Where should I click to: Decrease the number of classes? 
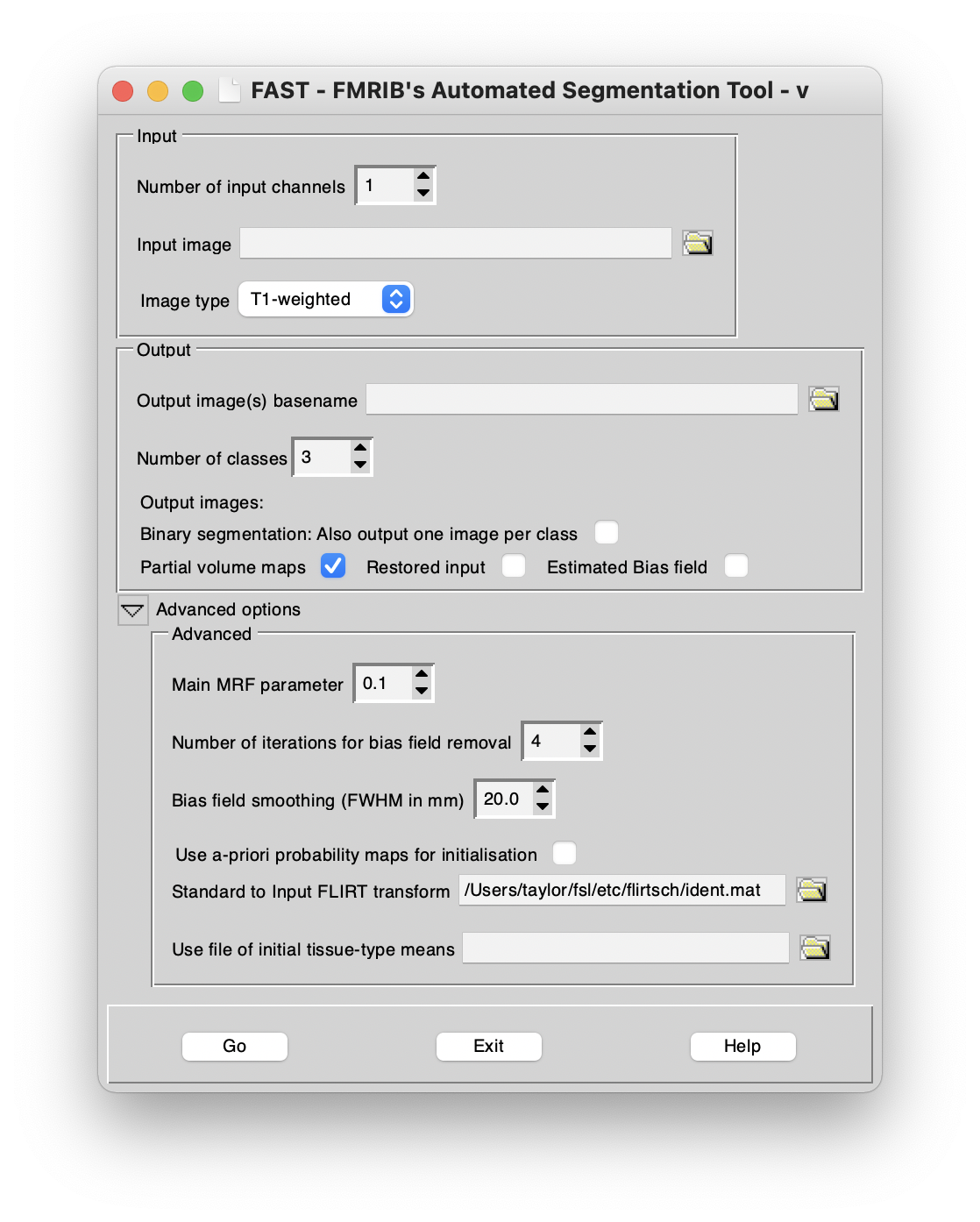tap(359, 465)
